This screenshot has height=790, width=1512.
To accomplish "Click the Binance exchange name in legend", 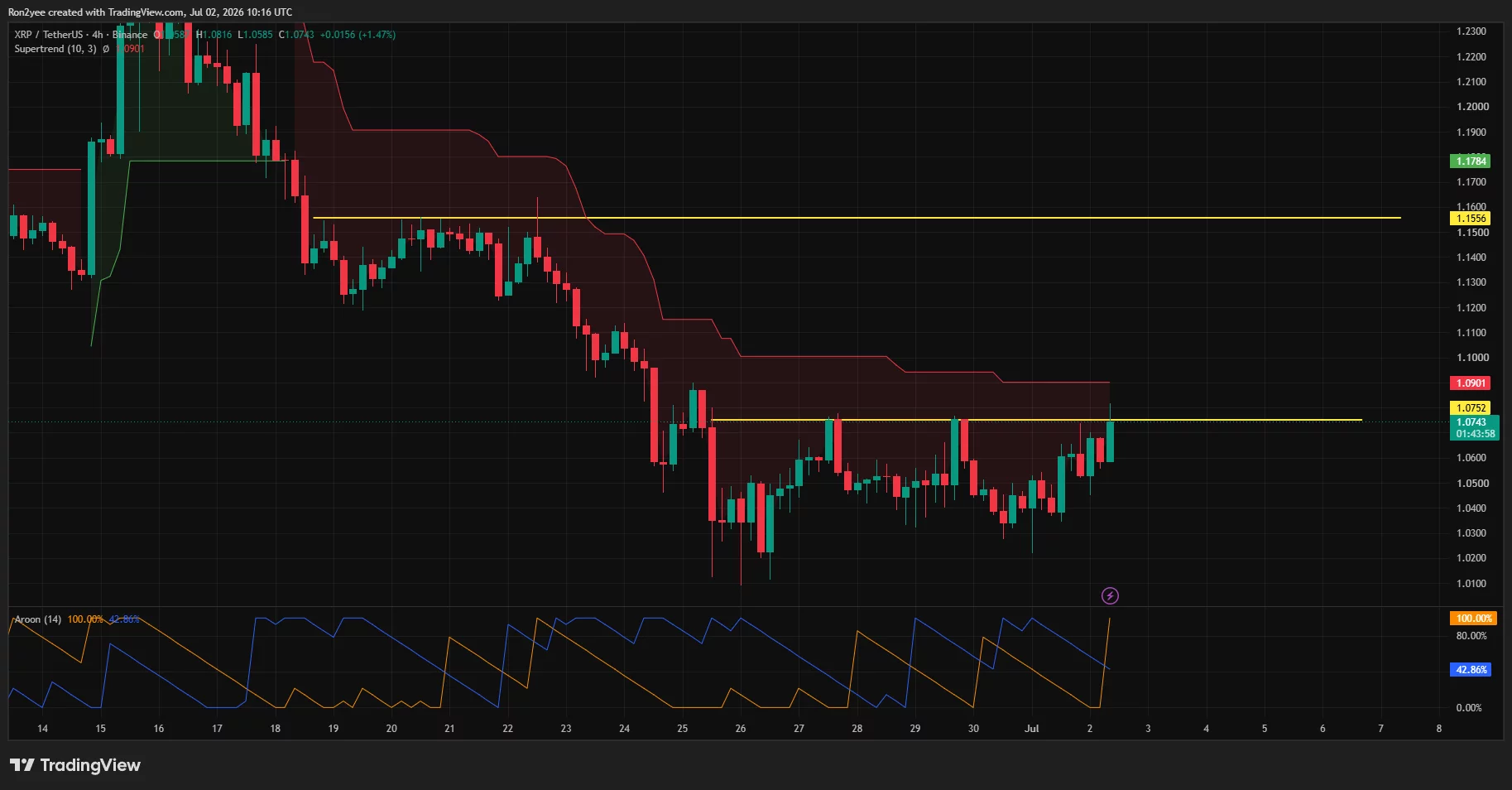I will coord(130,35).
